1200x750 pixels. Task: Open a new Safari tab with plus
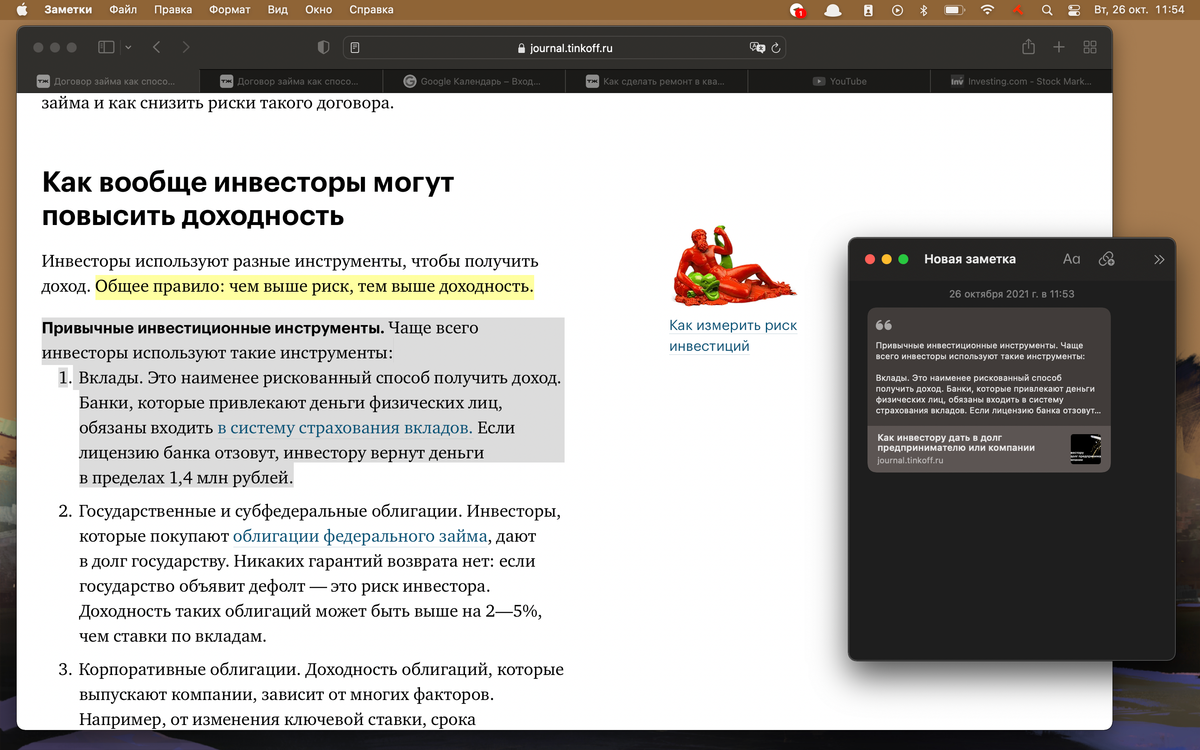coord(1059,47)
